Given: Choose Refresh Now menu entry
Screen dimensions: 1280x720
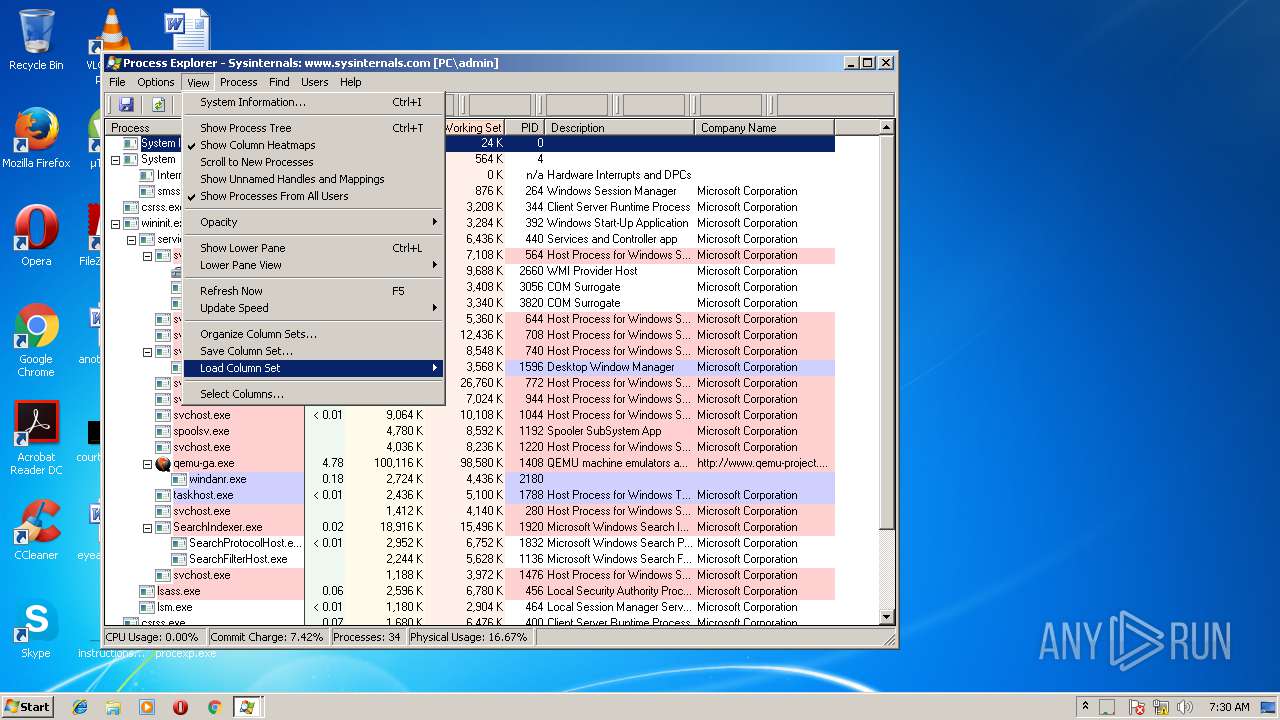Looking at the screenshot, I should click(x=313, y=291).
